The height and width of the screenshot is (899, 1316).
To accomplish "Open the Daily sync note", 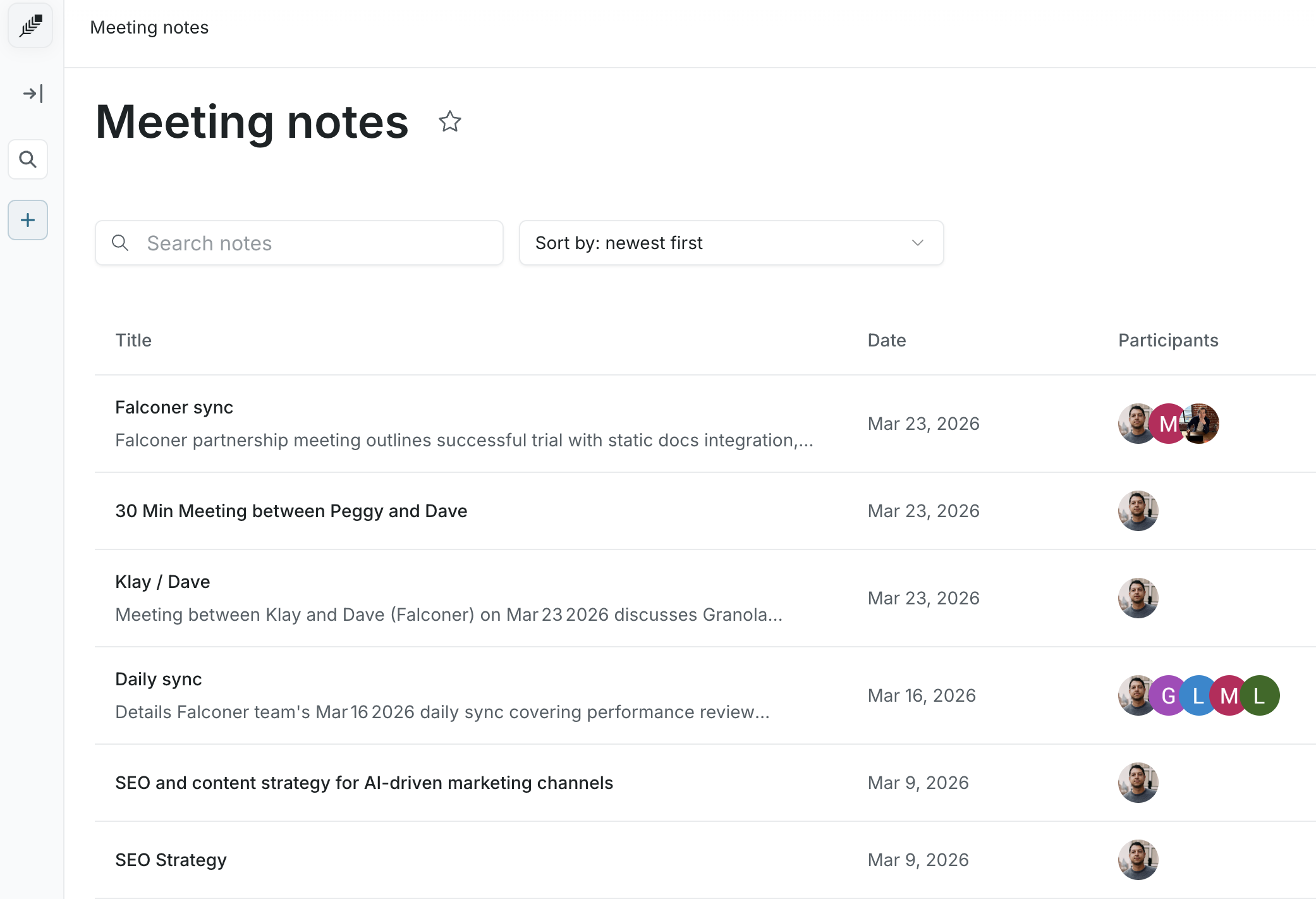I will tap(158, 680).
